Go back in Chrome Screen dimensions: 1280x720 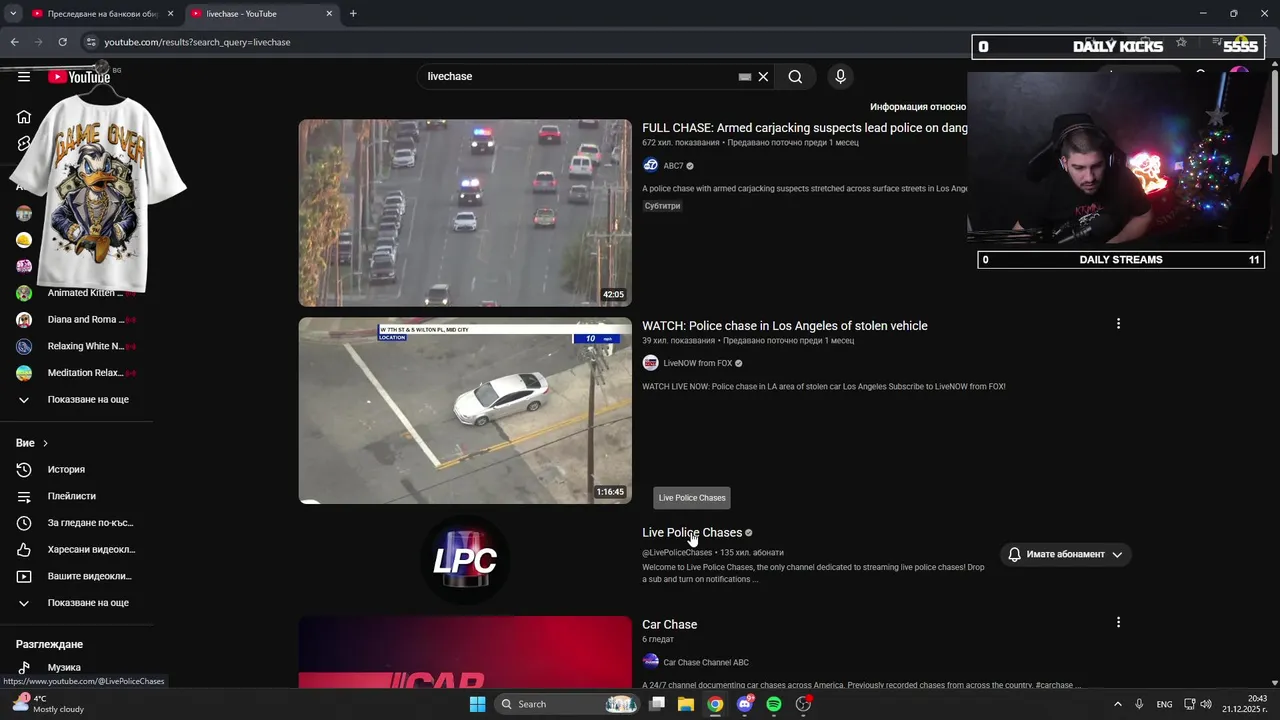click(x=14, y=42)
